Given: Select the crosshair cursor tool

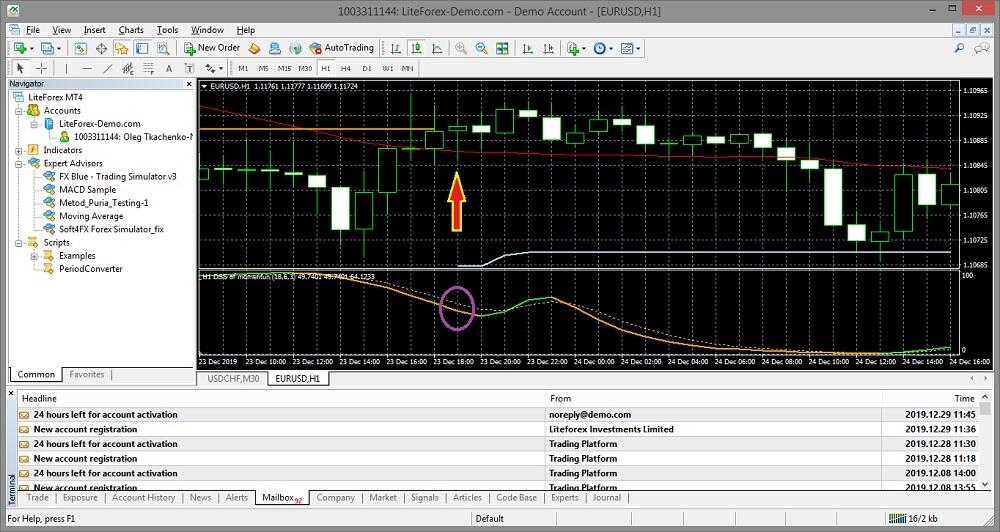Looking at the screenshot, I should coord(41,68).
